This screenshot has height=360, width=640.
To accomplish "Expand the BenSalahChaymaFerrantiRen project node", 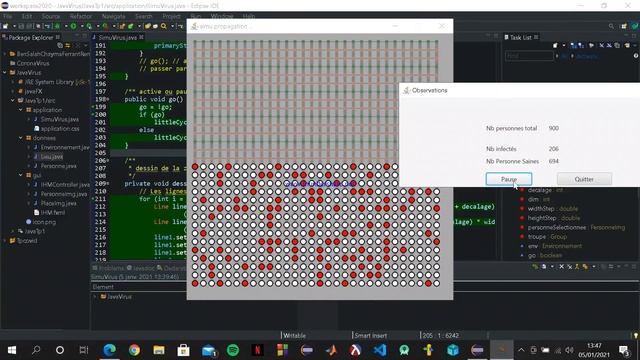I will click(5, 54).
